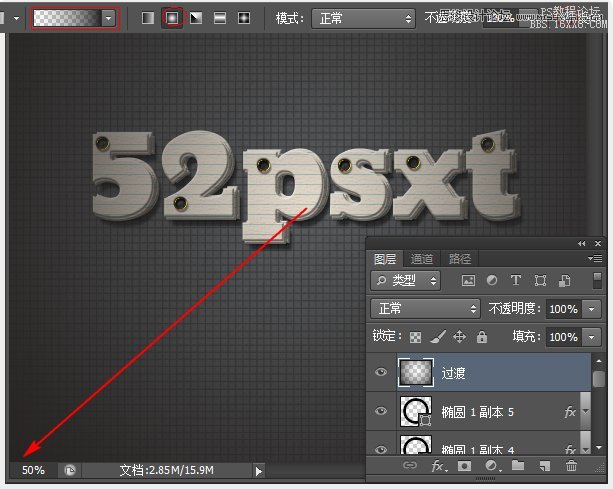Delete layer with trash icon
Image resolution: width=613 pixels, height=489 pixels.
(x=572, y=465)
